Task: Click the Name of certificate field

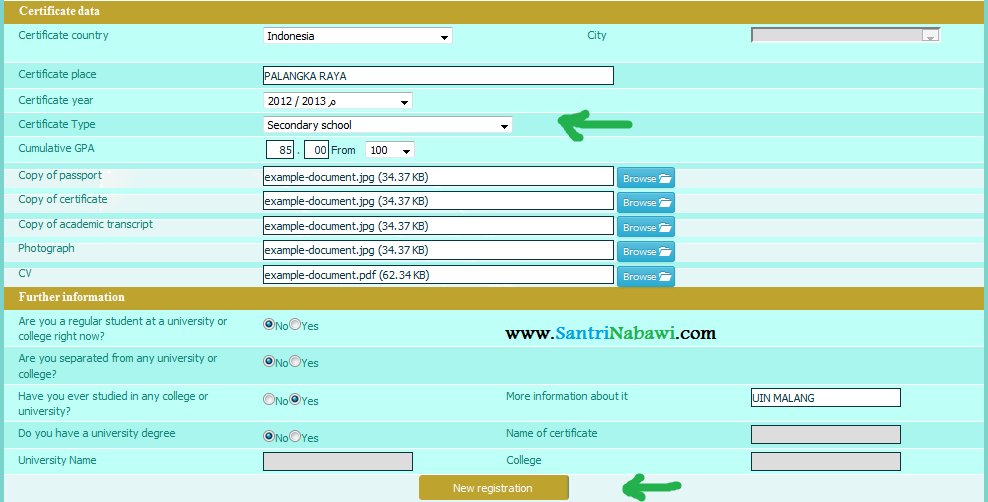Action: pyautogui.click(x=825, y=435)
